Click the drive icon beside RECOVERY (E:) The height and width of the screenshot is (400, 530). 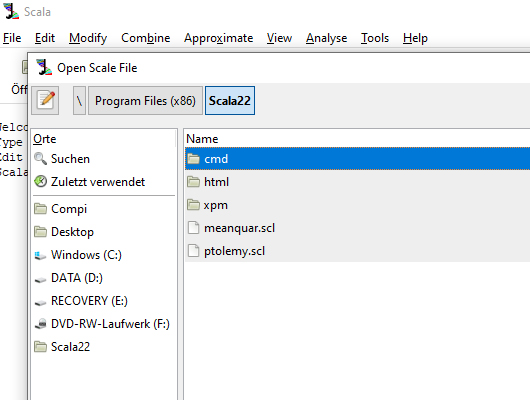(x=41, y=303)
